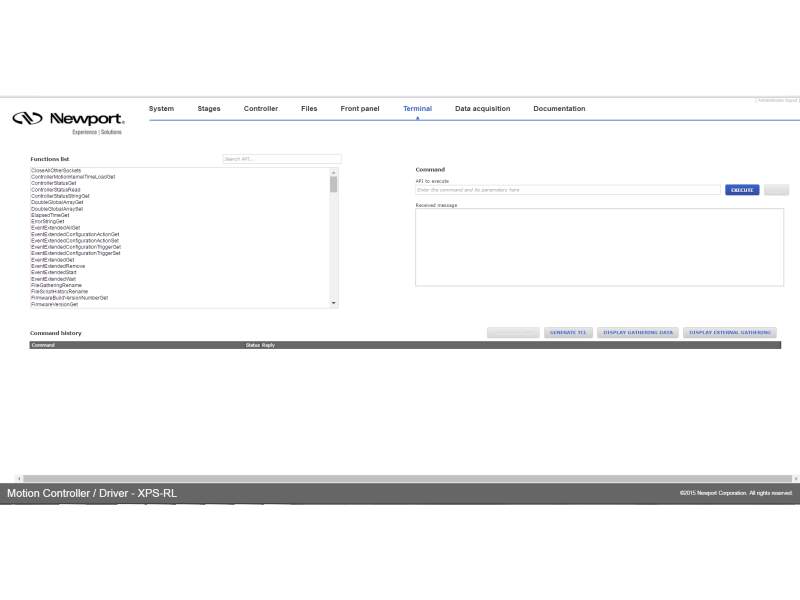This screenshot has width=800, height=600.
Task: Open the Documentation tab
Action: [x=559, y=108]
